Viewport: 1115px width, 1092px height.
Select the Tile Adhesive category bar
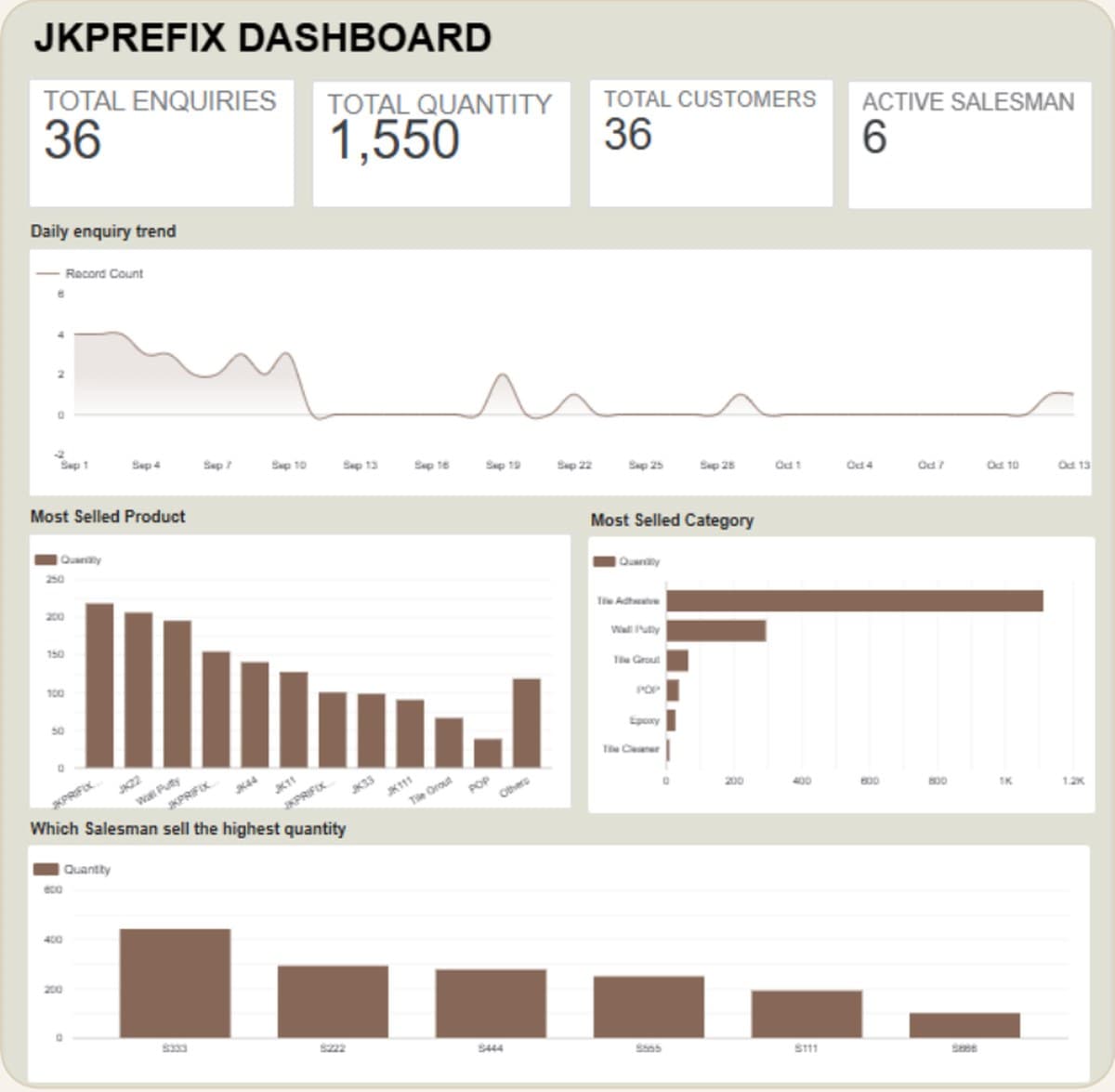click(855, 600)
